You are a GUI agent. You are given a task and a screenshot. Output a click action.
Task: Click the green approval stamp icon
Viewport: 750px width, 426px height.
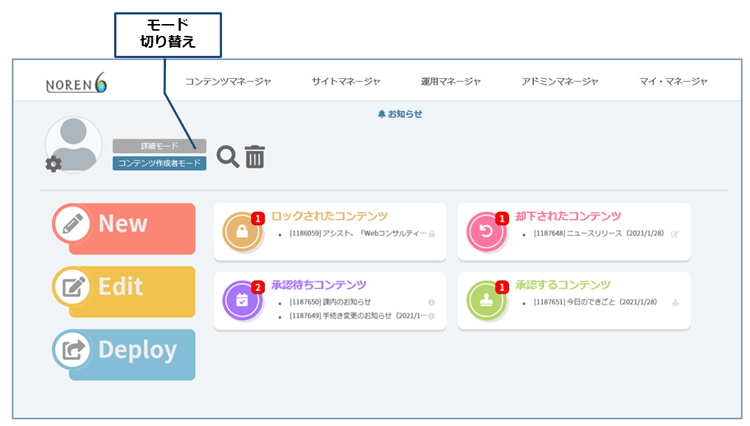(486, 300)
